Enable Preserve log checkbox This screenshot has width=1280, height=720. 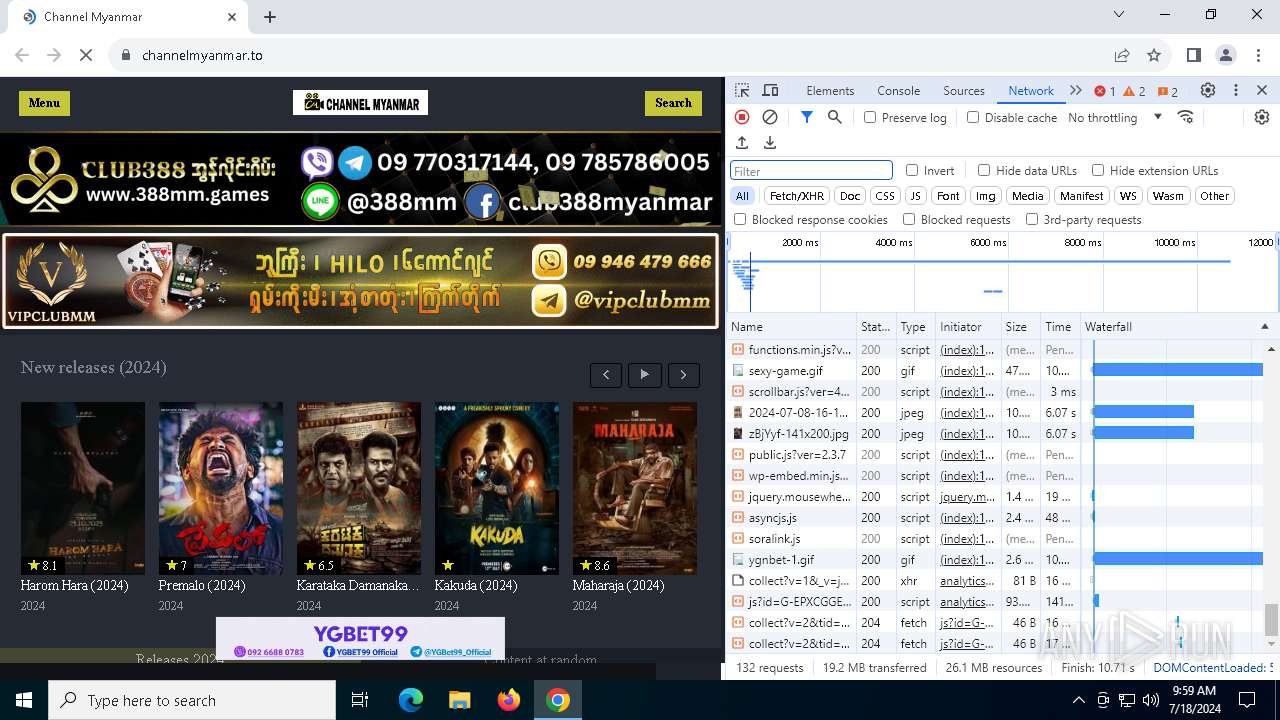870,117
